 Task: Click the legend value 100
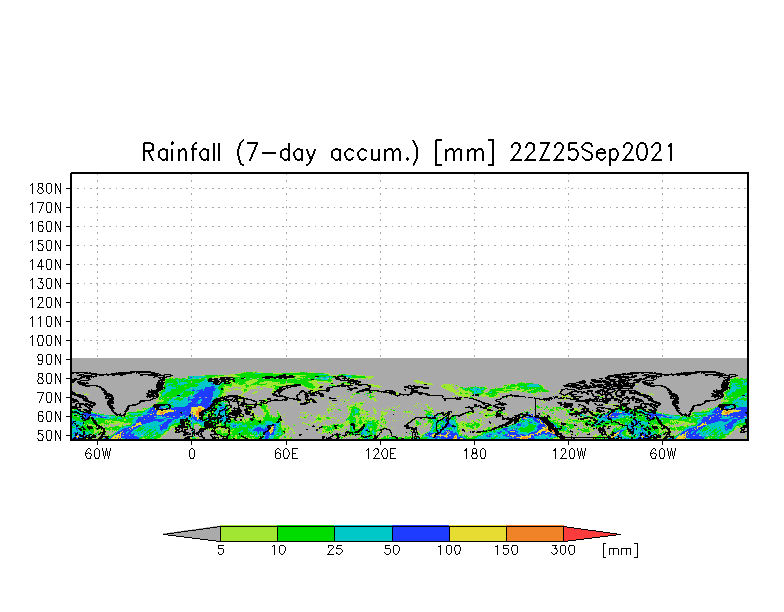(x=449, y=550)
